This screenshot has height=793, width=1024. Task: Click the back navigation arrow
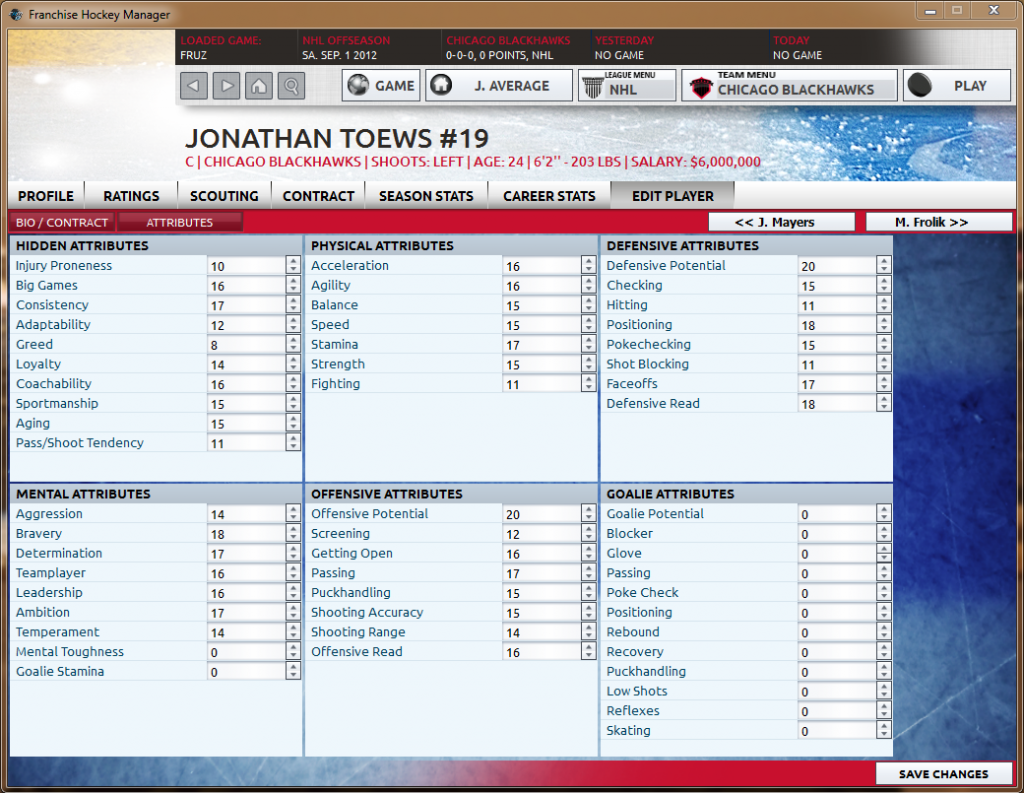tap(193, 86)
